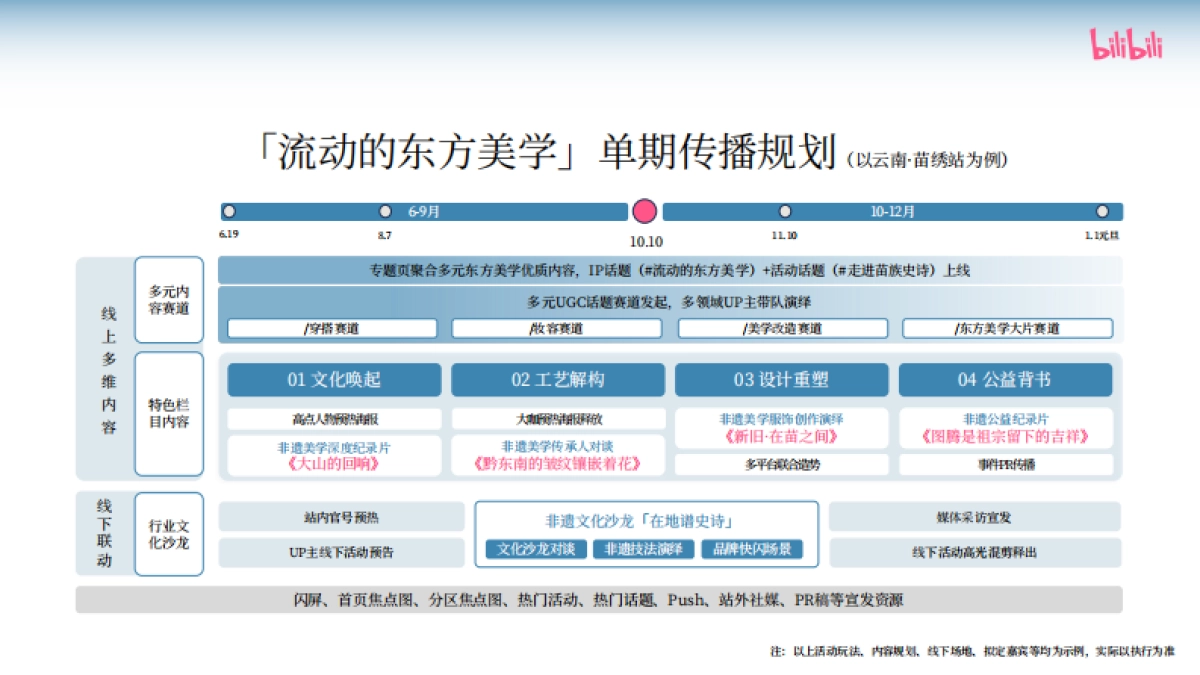The image size is (1200, 675).
Task: Click the 8.7 timeline marker dot
Action: click(x=385, y=210)
